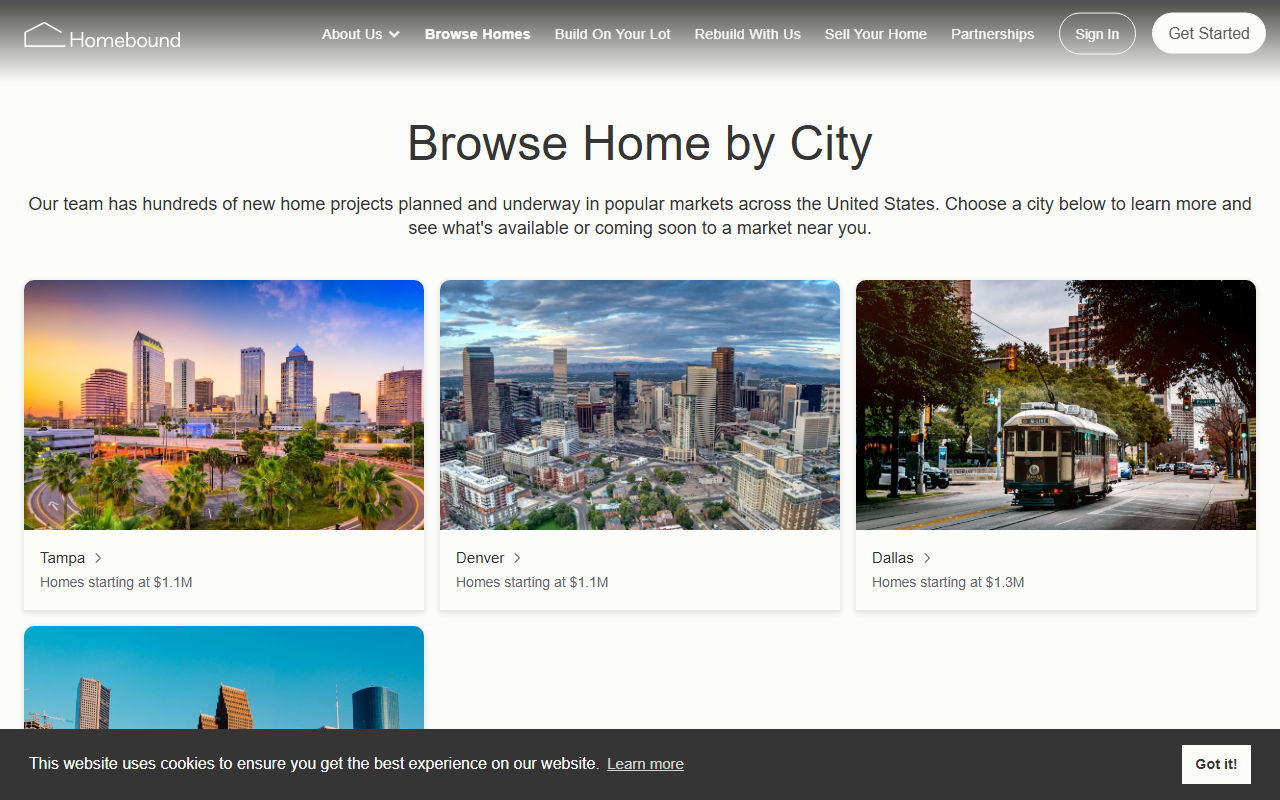This screenshot has width=1280, height=800.
Task: Select Sell Your Home in navigation
Action: coord(876,34)
